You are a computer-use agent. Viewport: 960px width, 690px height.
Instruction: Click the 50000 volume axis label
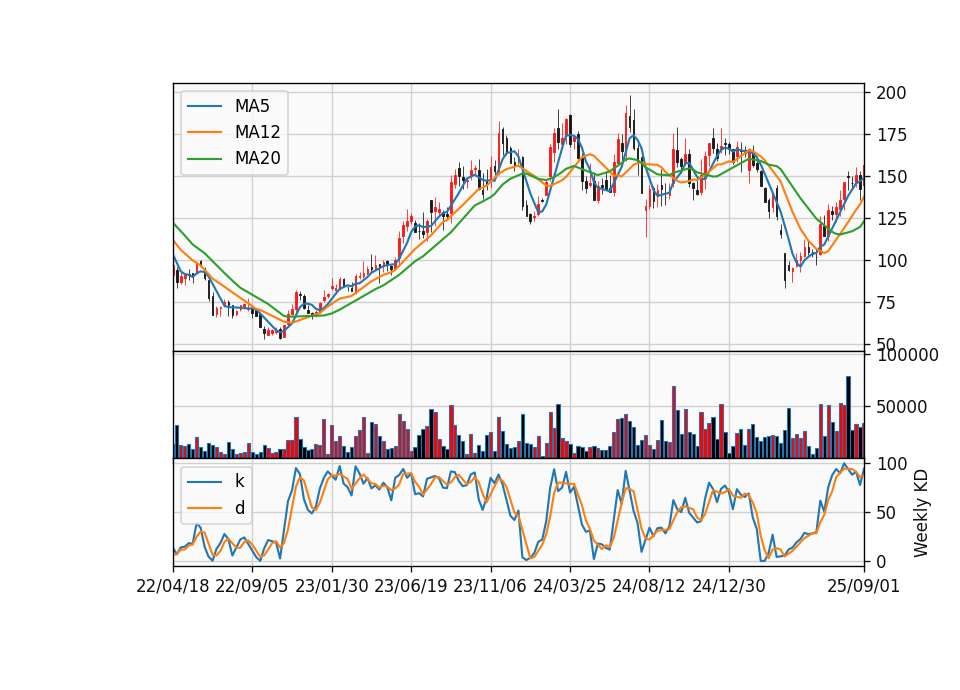pyautogui.click(x=902, y=407)
